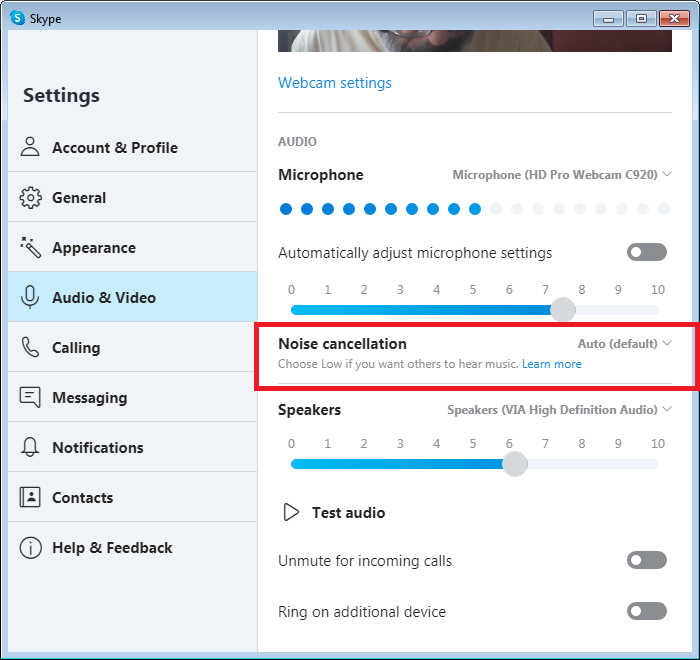
Task: Click the webcam preview image
Action: [475, 41]
